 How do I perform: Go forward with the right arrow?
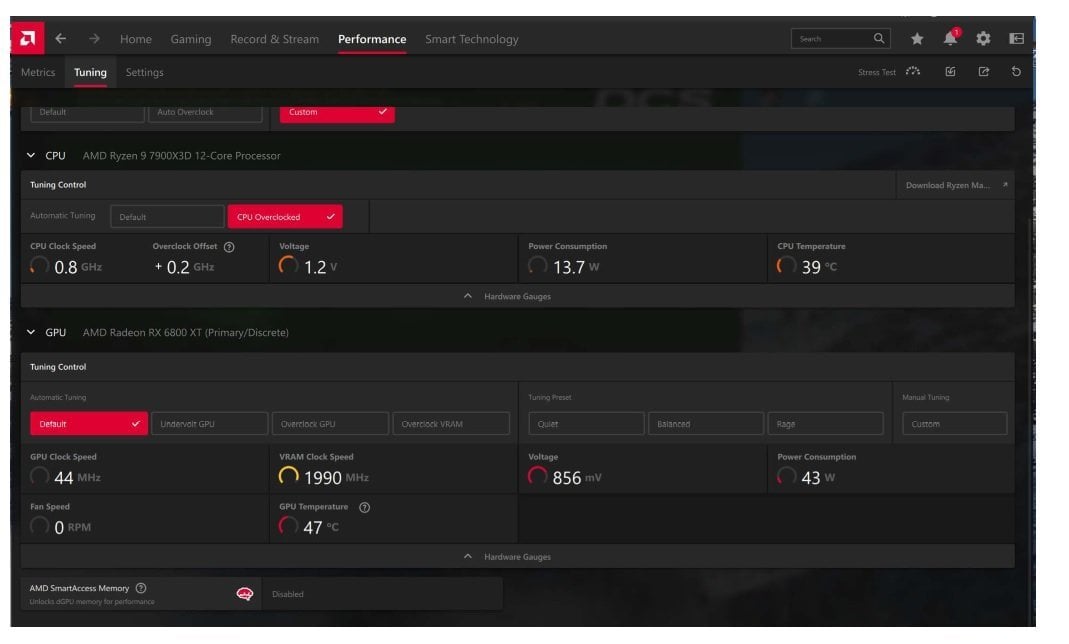[x=94, y=39]
